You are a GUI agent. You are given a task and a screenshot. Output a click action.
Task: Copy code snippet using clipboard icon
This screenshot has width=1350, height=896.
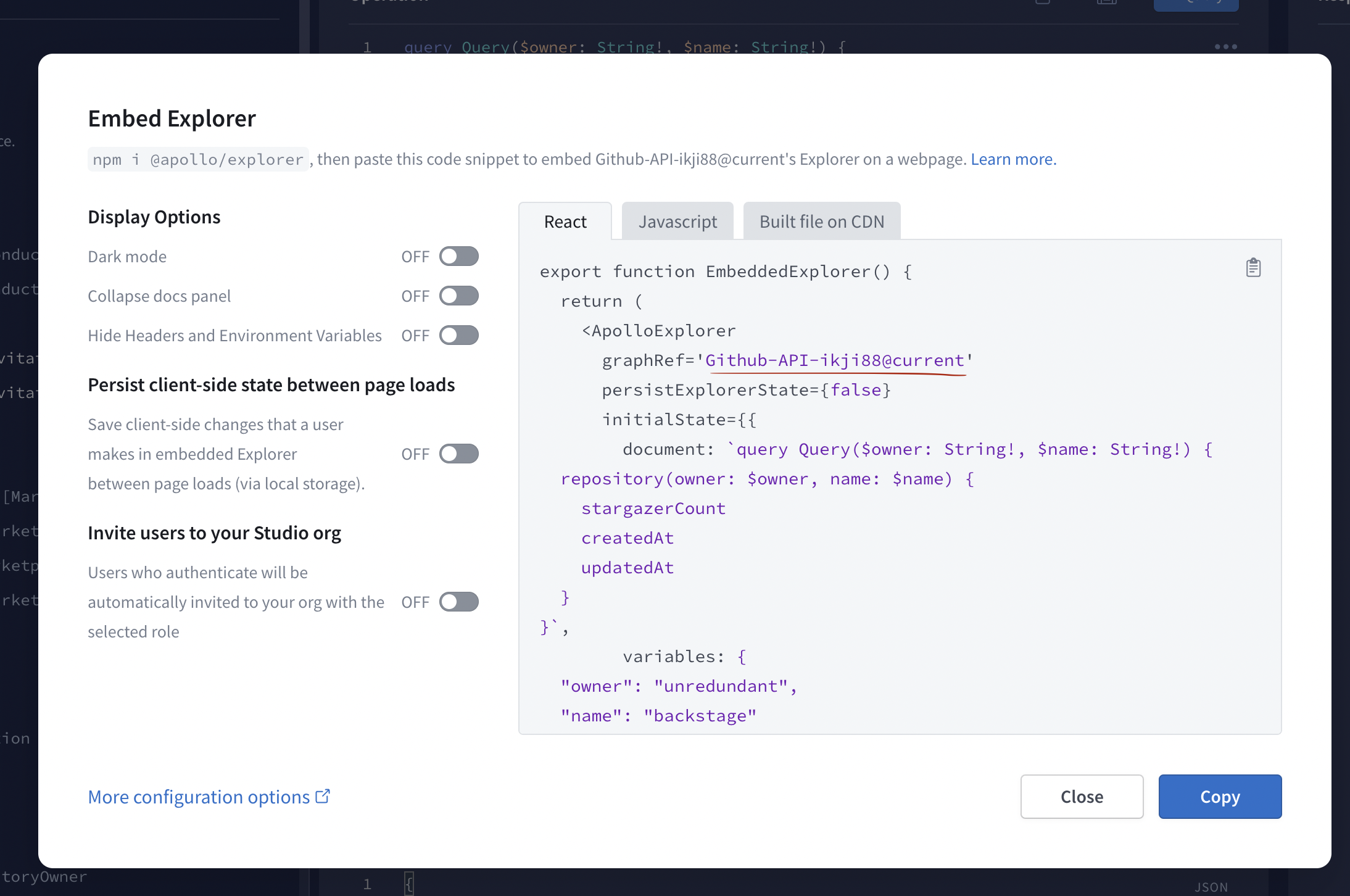(1253, 268)
